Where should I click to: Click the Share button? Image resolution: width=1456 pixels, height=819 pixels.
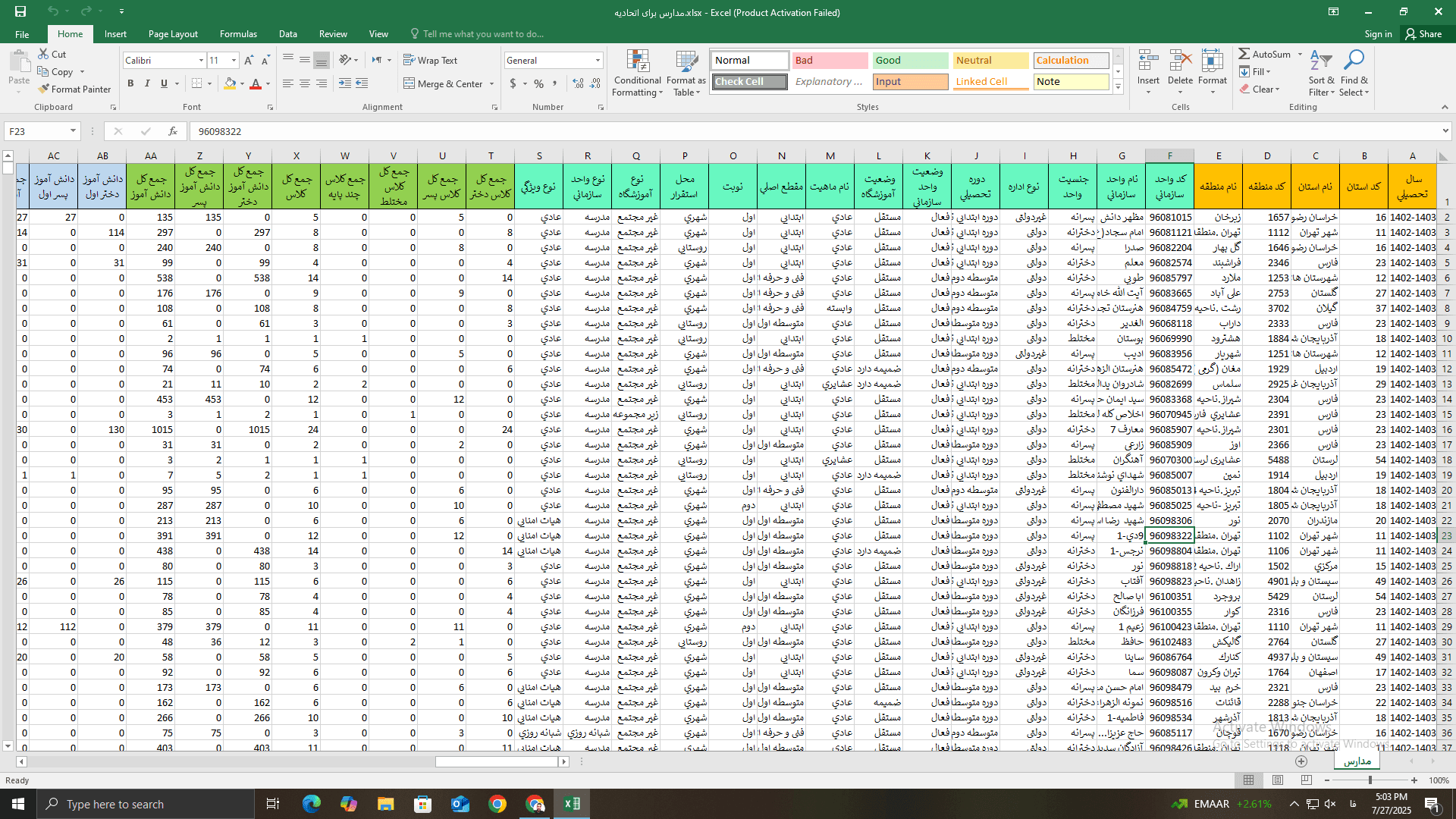[1423, 34]
